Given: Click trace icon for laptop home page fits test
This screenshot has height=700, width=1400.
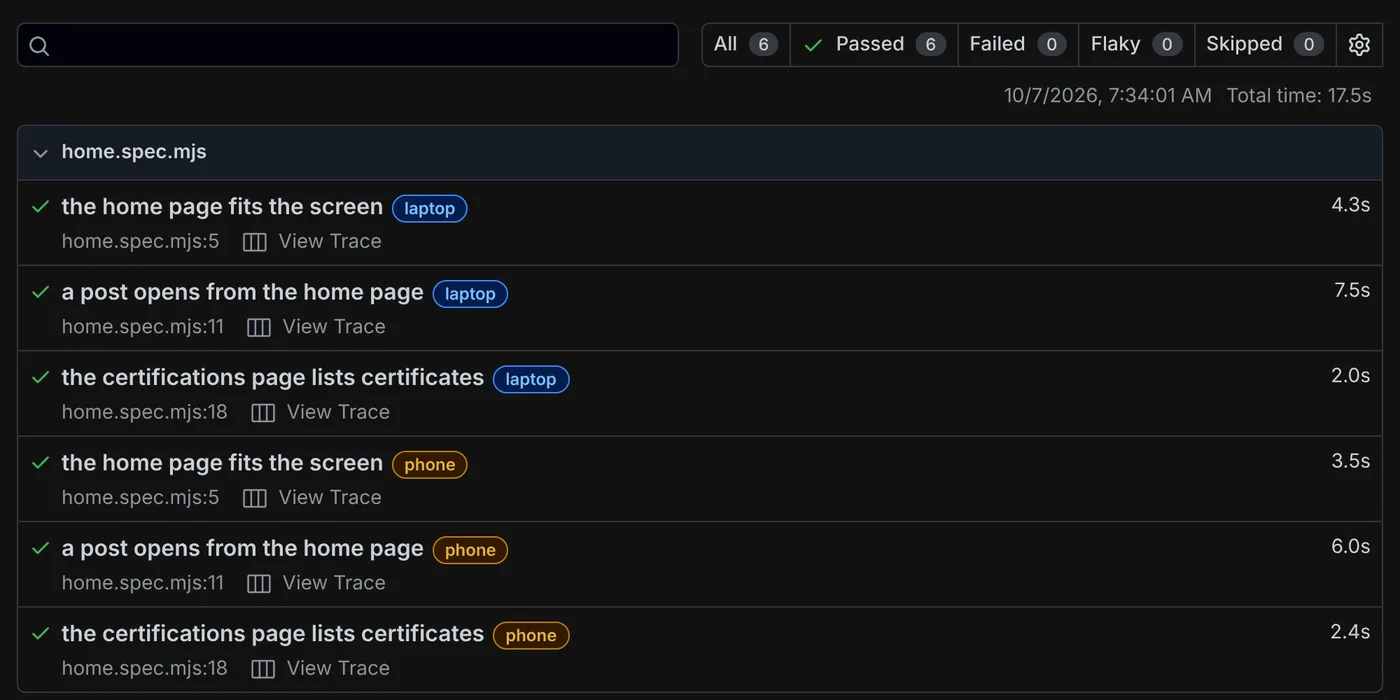Looking at the screenshot, I should coord(255,242).
